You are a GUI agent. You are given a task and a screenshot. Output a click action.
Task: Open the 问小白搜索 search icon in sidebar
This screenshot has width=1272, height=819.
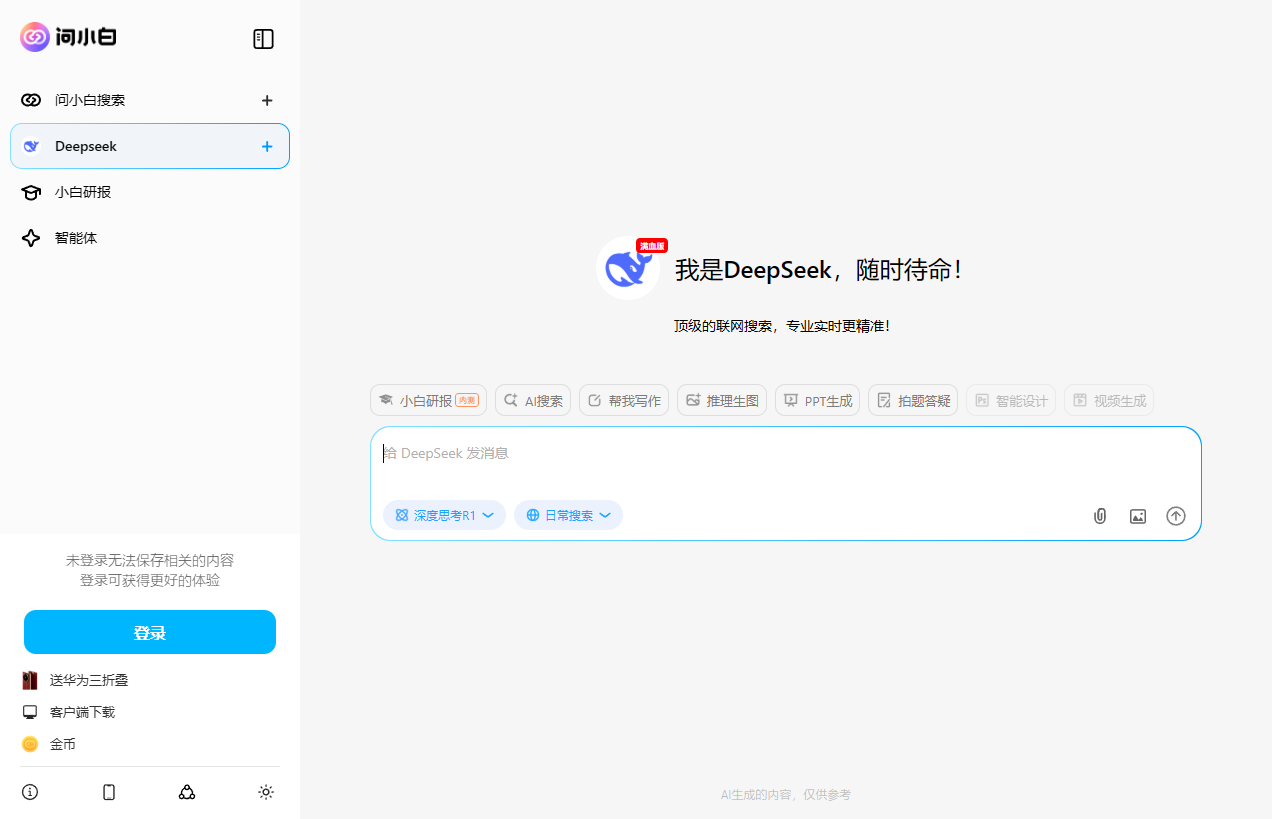pyautogui.click(x=30, y=100)
